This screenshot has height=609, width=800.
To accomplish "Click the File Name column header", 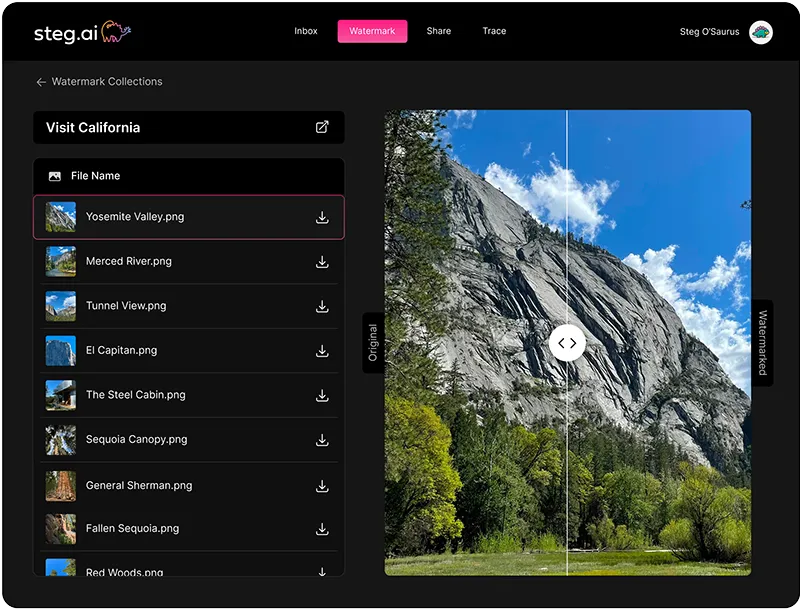I will point(95,176).
